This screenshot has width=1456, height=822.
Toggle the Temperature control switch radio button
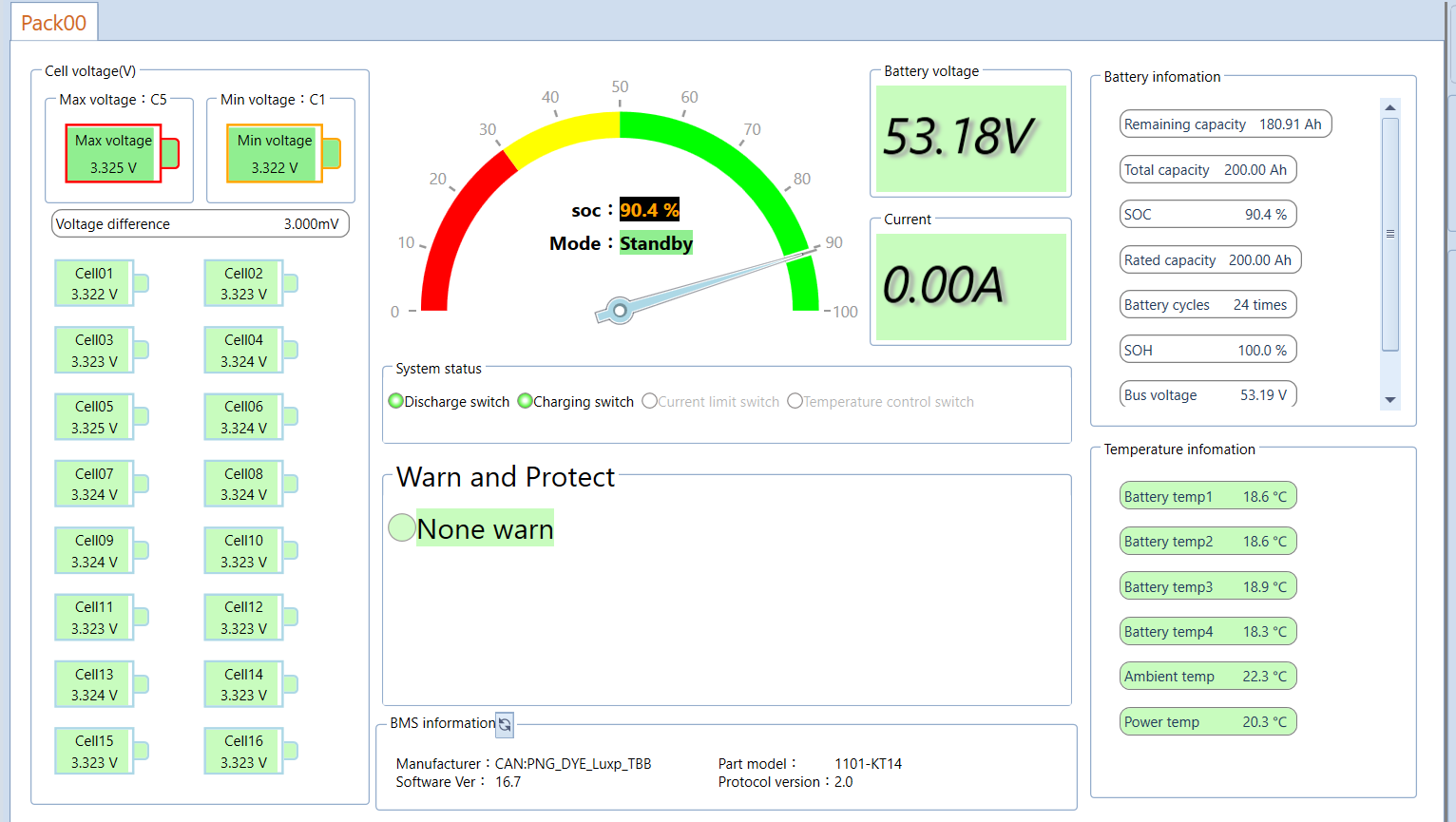(x=795, y=401)
